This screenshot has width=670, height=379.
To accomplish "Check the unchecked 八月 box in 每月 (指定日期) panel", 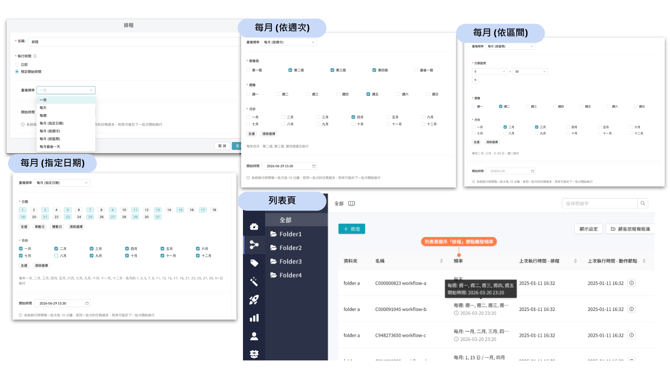I will [x=56, y=256].
